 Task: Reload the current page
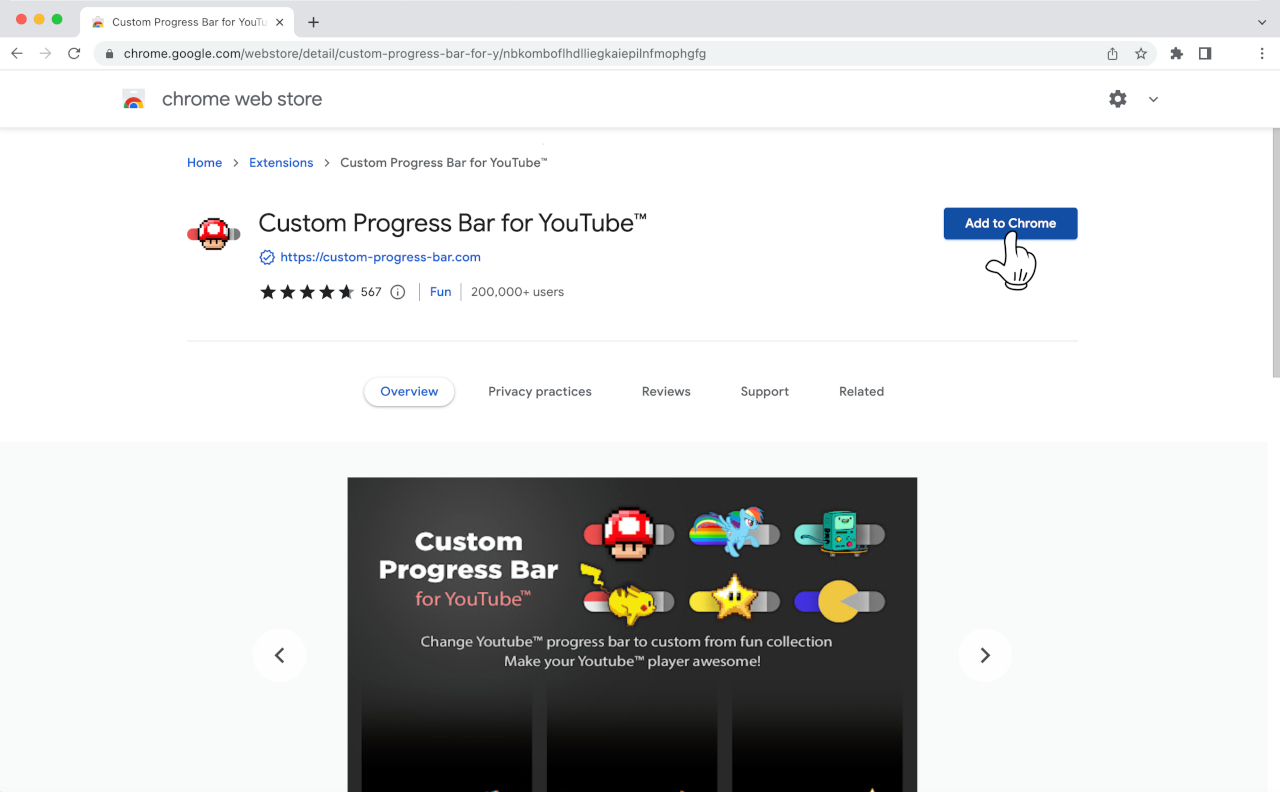[74, 54]
